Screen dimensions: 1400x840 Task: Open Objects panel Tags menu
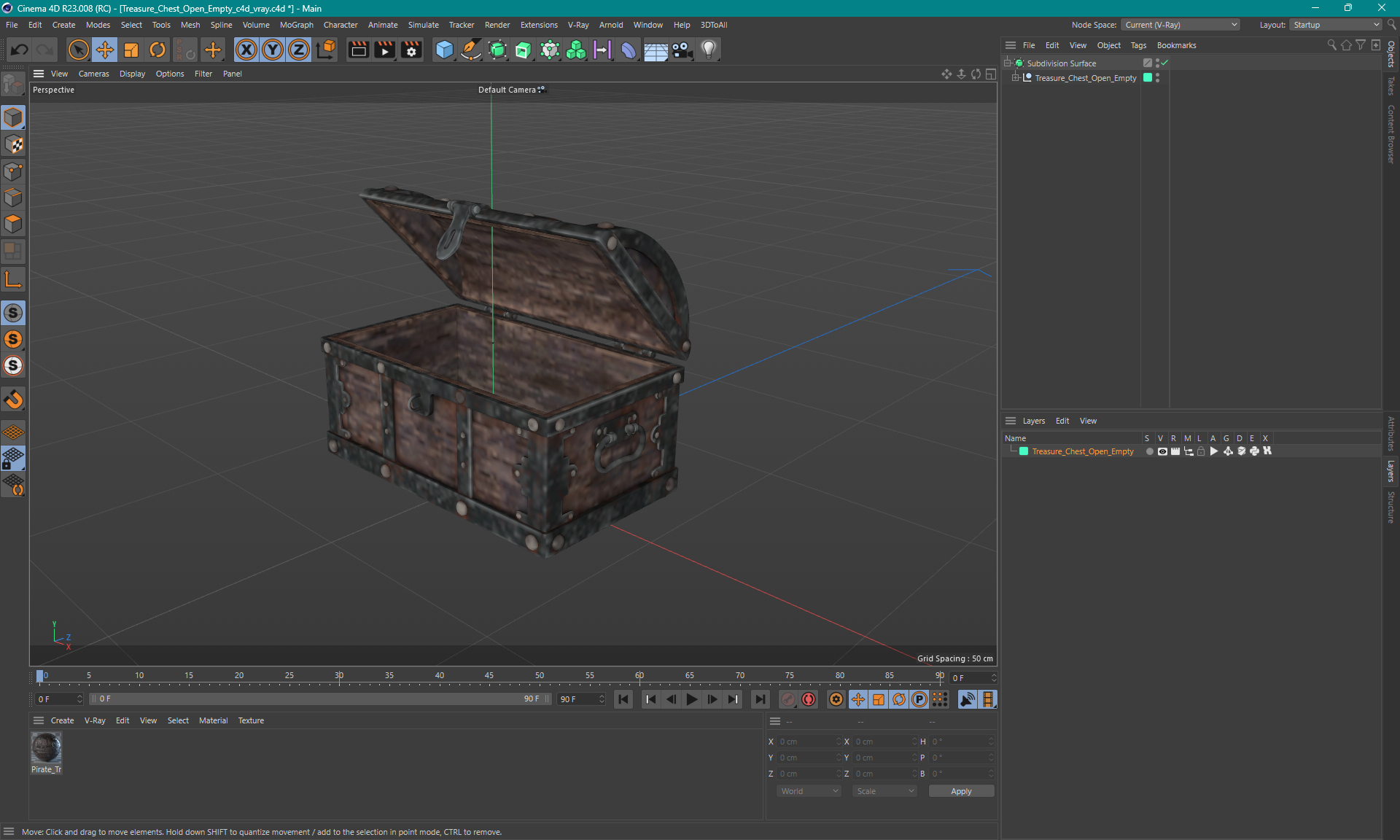tap(1138, 45)
